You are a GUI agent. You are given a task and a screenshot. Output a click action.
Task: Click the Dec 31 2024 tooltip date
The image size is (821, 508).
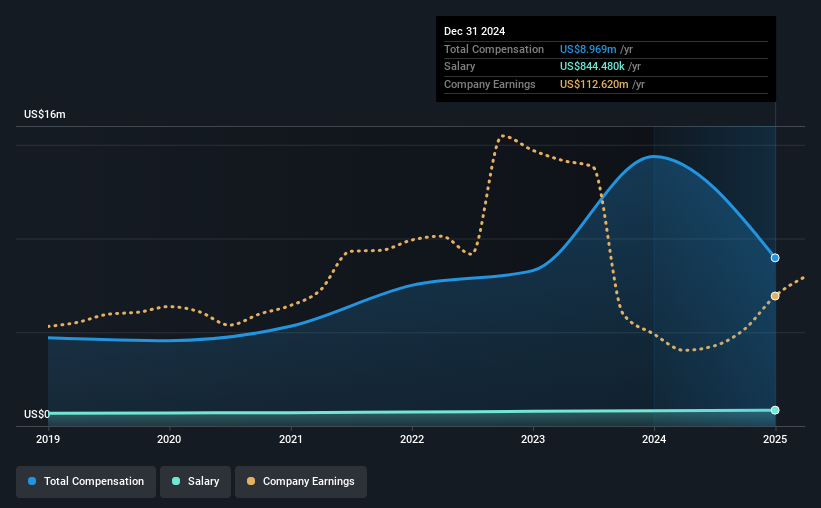coord(474,31)
